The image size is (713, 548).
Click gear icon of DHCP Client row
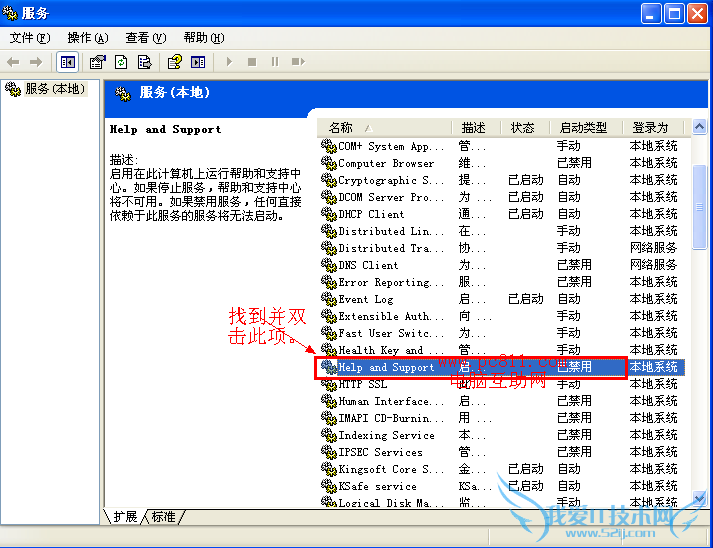[328, 214]
